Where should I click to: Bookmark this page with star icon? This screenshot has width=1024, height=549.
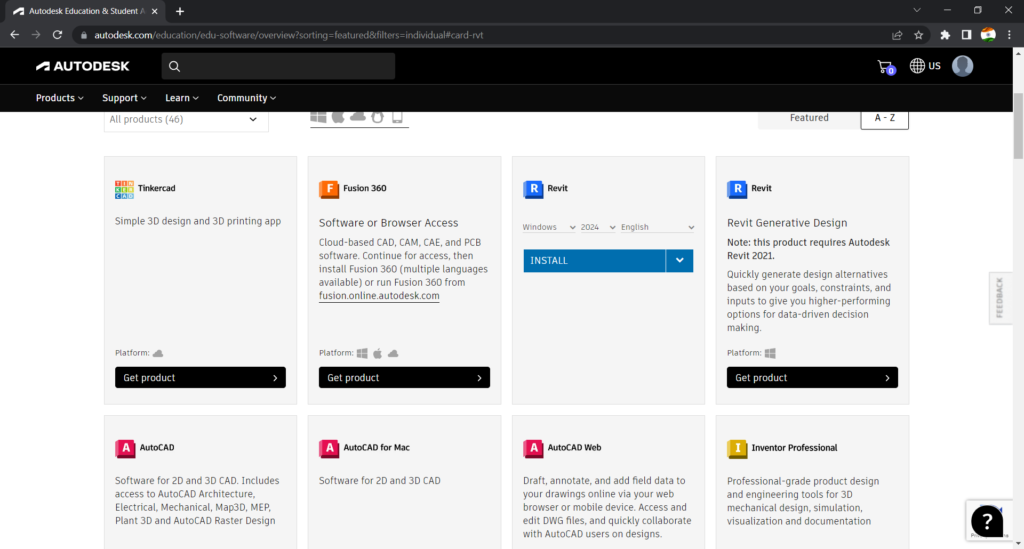(x=919, y=35)
